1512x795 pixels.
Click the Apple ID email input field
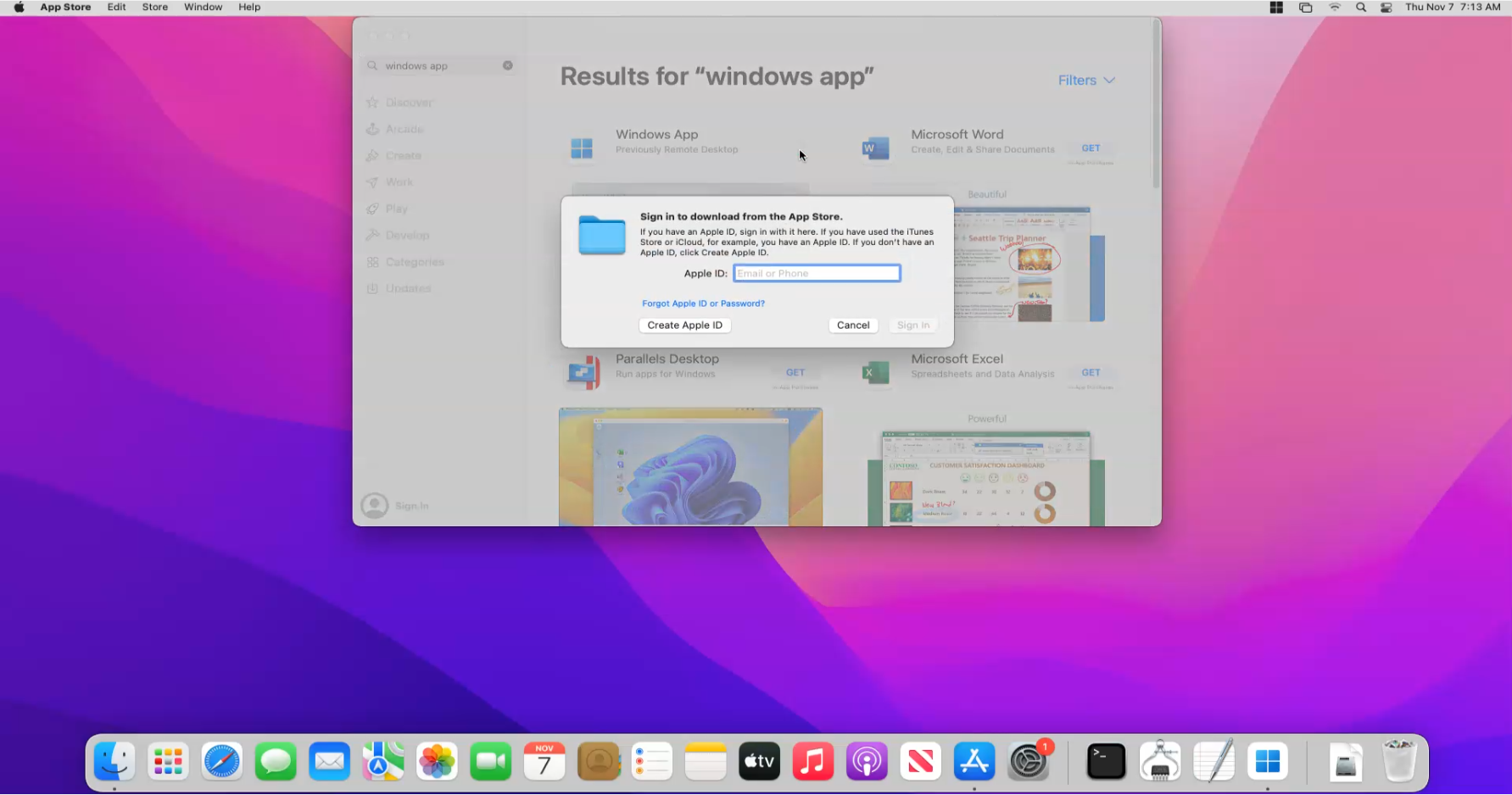[x=816, y=274]
